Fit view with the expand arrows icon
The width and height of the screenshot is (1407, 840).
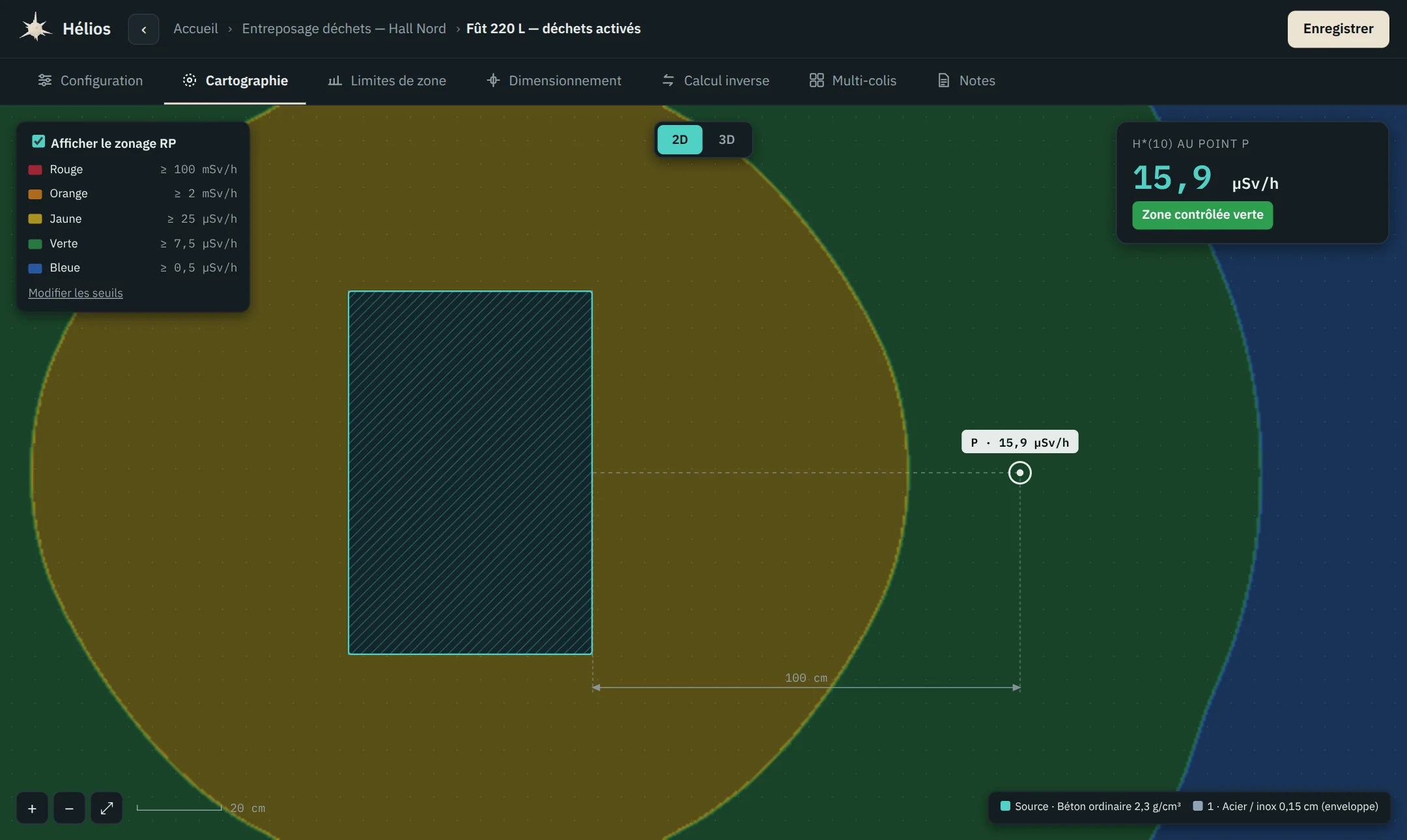107,808
